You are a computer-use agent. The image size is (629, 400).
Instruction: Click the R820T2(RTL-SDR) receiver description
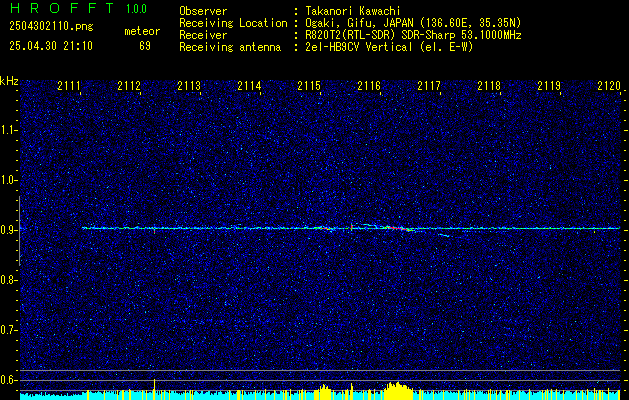413,35
